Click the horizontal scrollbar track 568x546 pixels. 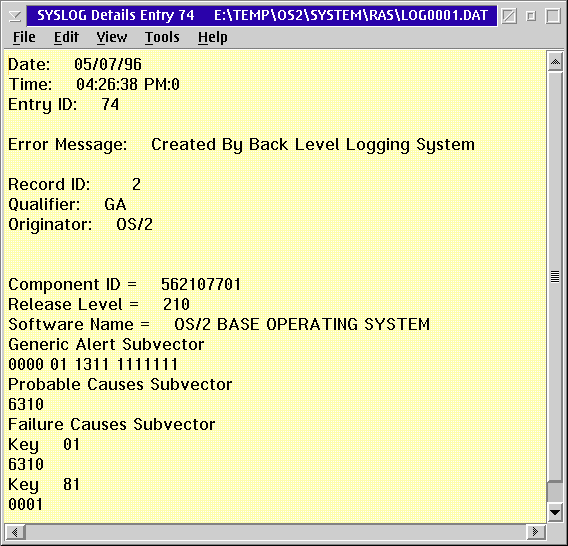[275, 532]
